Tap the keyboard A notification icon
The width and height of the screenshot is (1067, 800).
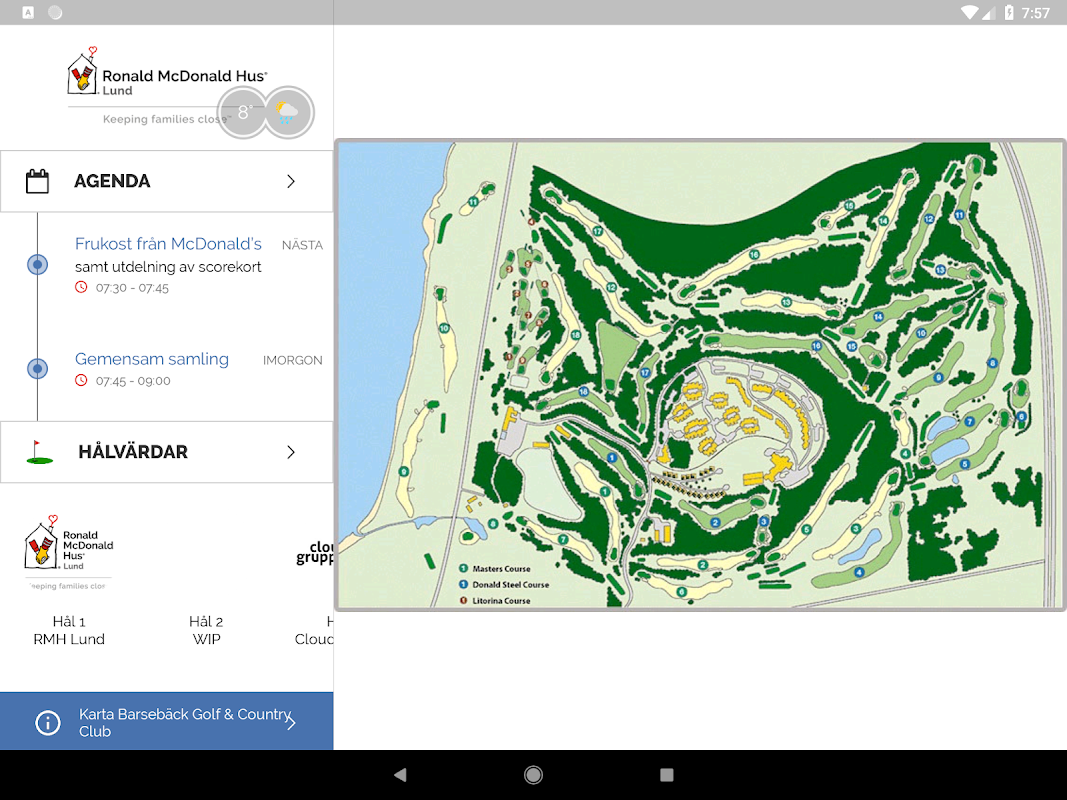click(x=28, y=12)
